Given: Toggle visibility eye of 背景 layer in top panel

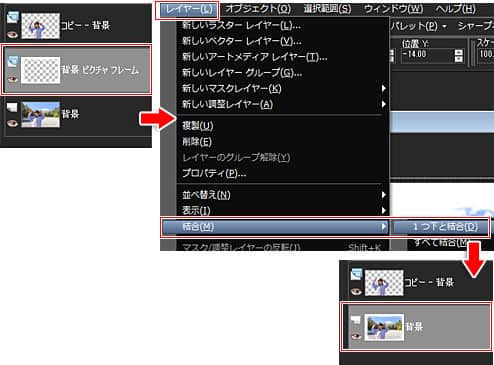Looking at the screenshot, I should (13, 123).
